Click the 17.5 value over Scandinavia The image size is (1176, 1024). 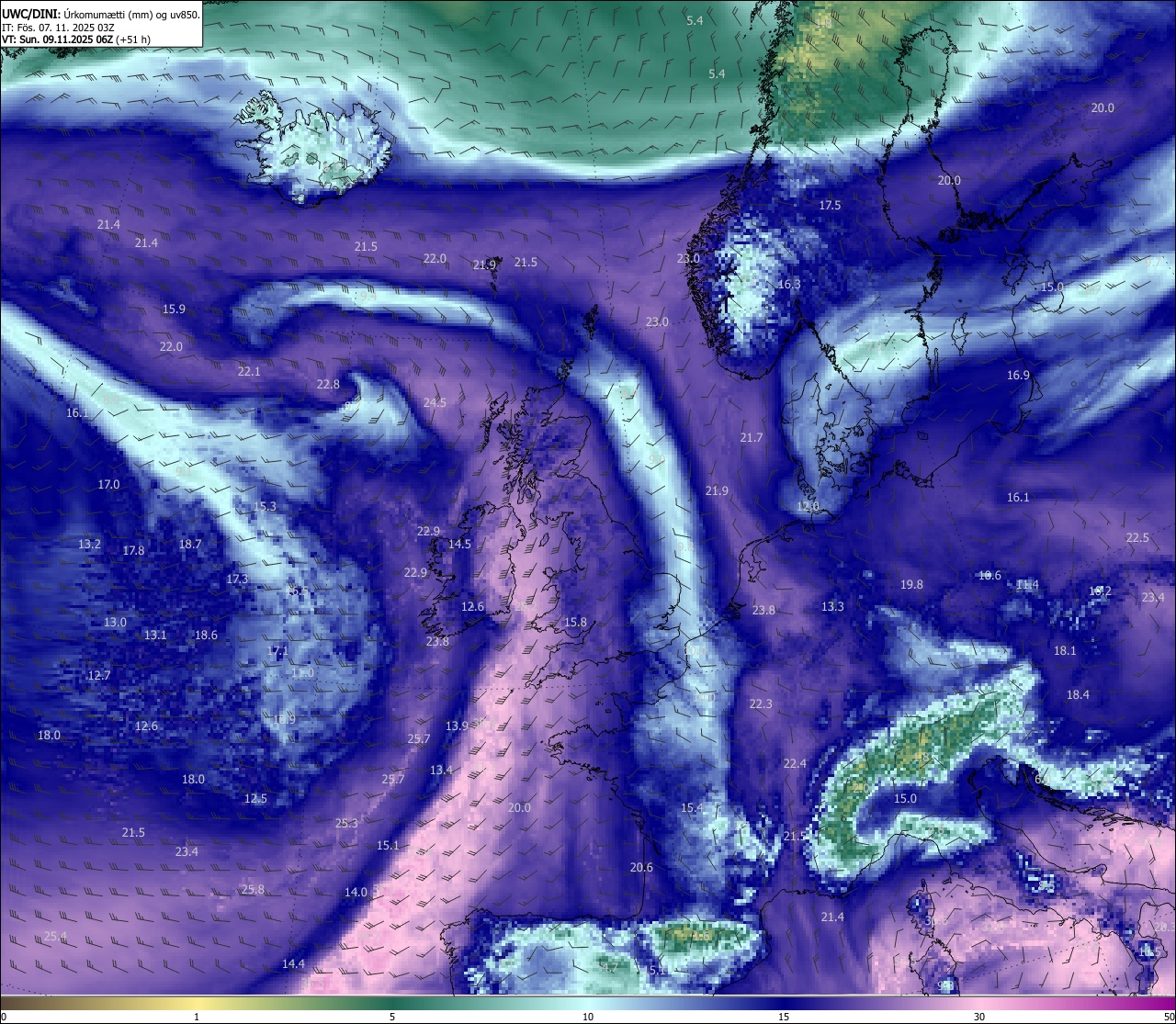click(830, 206)
